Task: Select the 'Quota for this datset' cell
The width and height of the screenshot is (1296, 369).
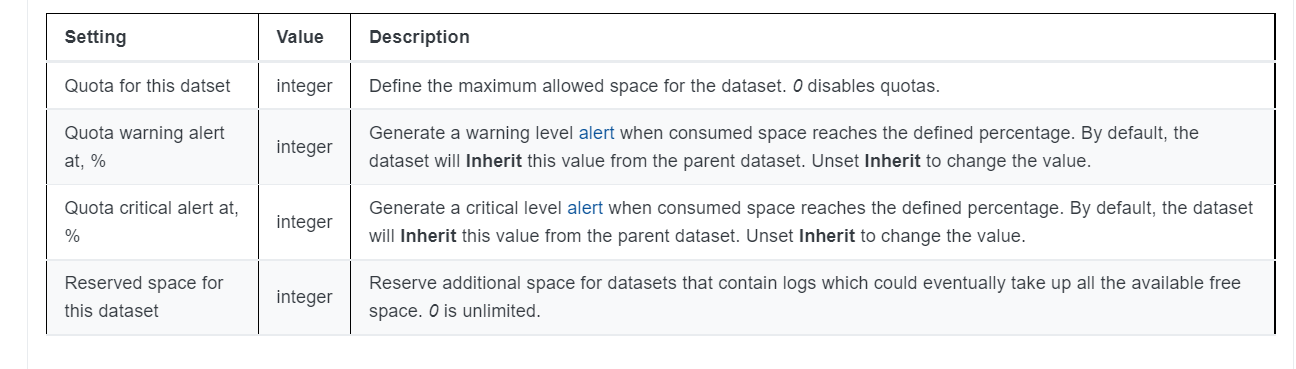Action: [153, 86]
